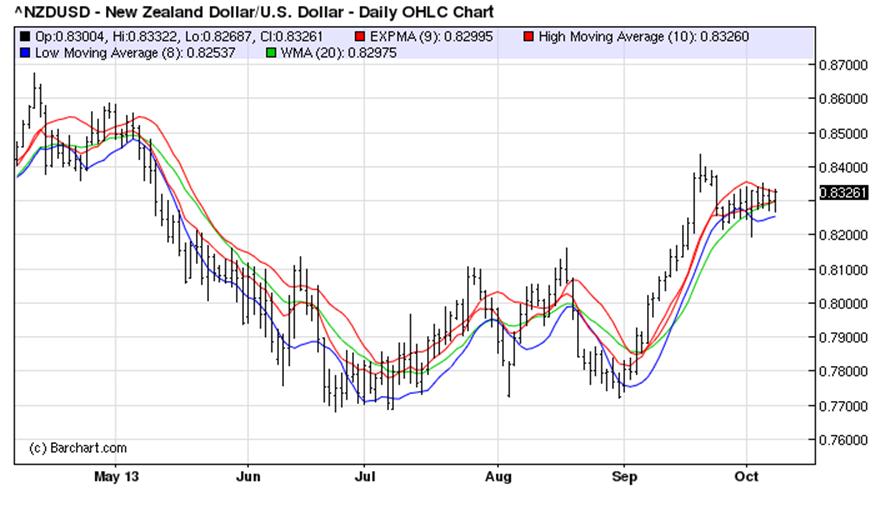Select High Moving Average (10) legend text
The width and height of the screenshot is (876, 515).
(x=640, y=36)
